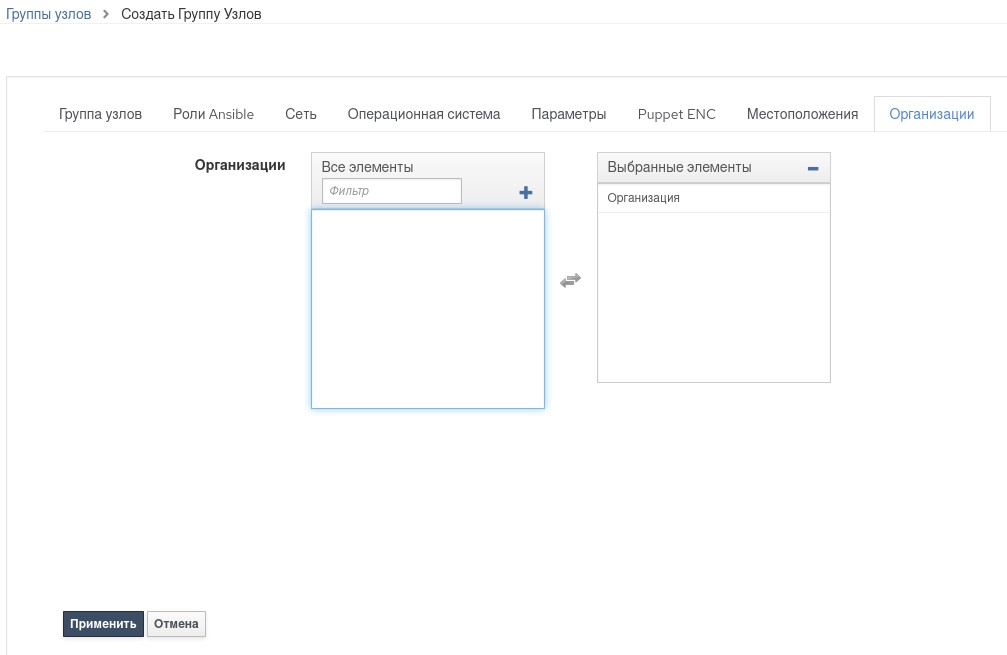Click the breadcrumb chevron separator
Viewport: 1007px width, 655px height.
click(106, 14)
